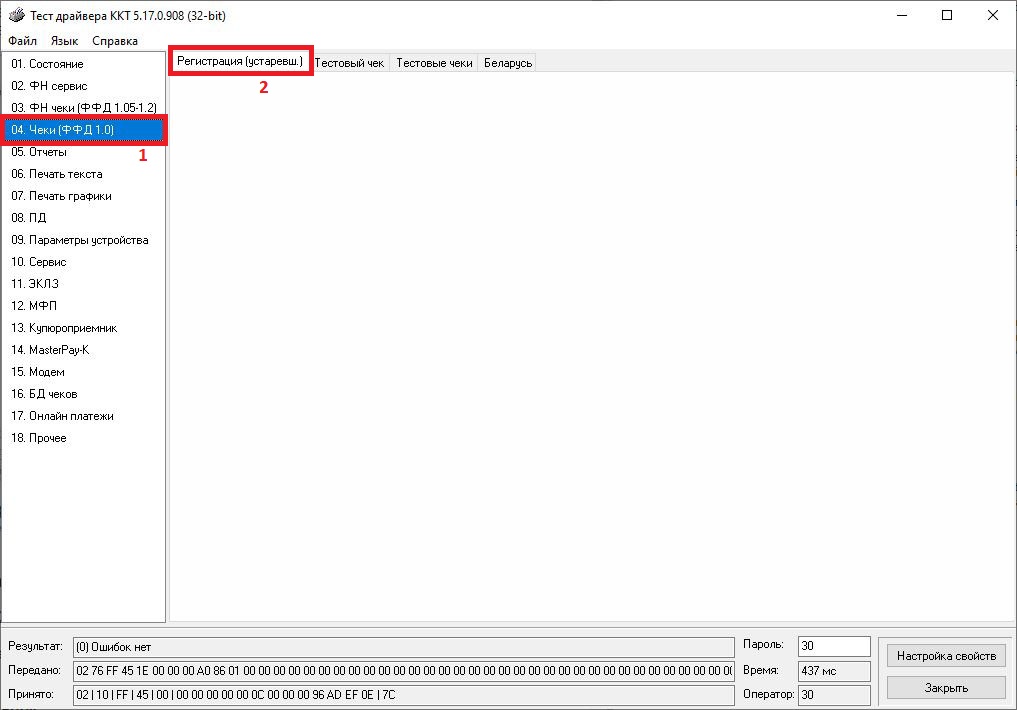
Task: Select 06. Печать текста item
Action: [x=56, y=174]
